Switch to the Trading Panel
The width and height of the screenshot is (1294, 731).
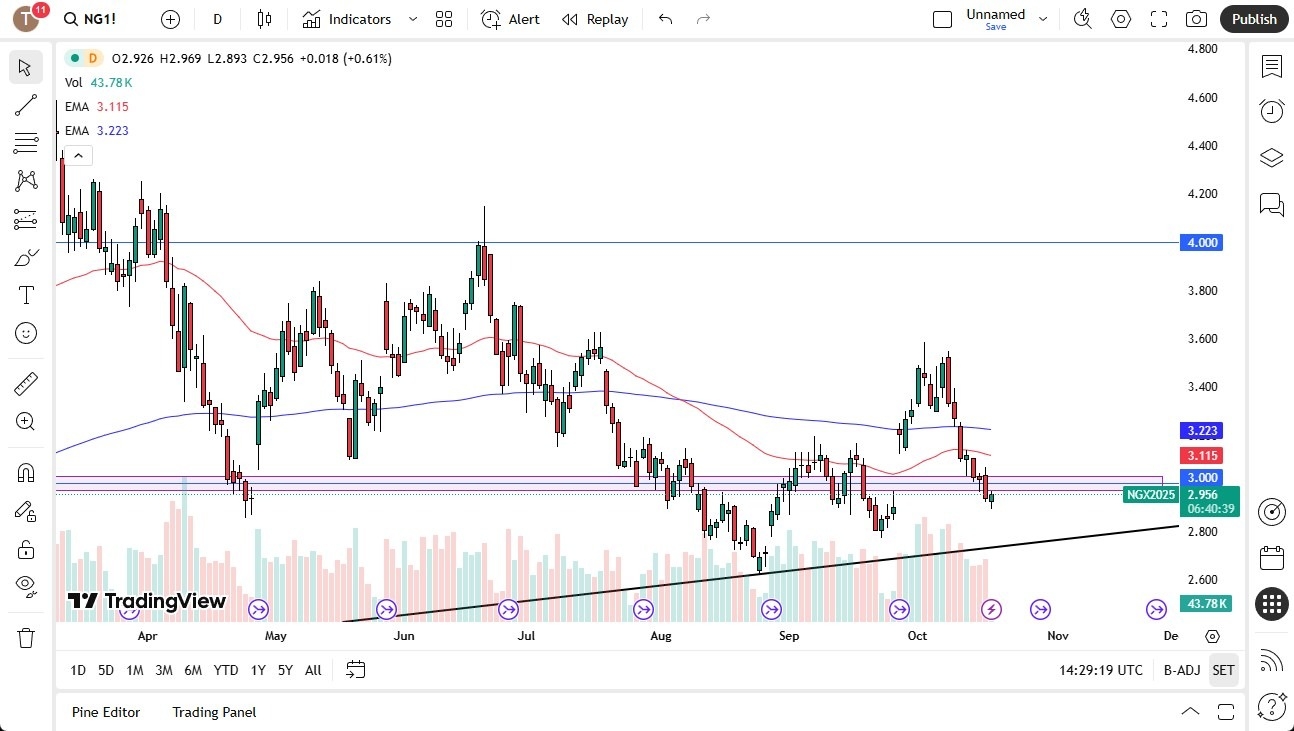pos(213,712)
